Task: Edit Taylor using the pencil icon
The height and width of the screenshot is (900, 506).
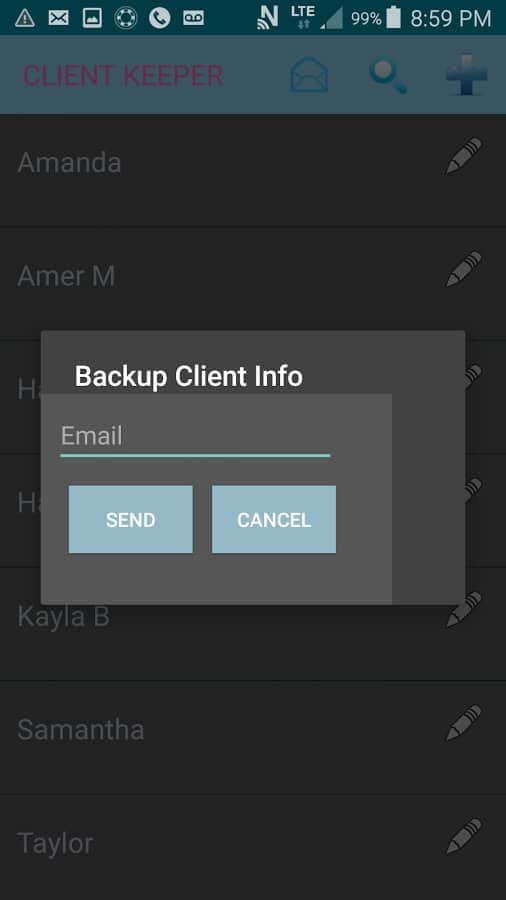Action: 464,837
